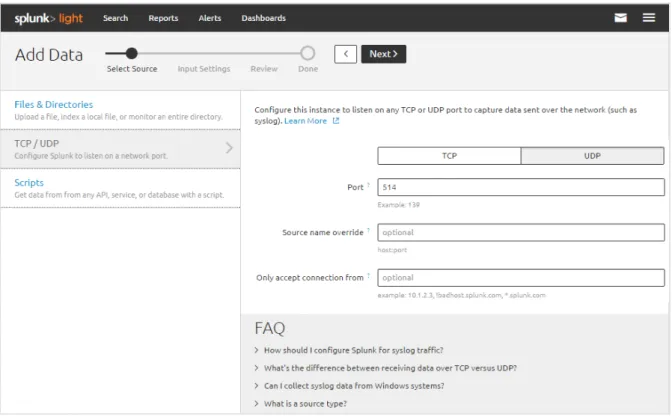This screenshot has width=672, height=417.
Task: Expand FAQ about TCP versus UDP difference
Action: [x=385, y=368]
